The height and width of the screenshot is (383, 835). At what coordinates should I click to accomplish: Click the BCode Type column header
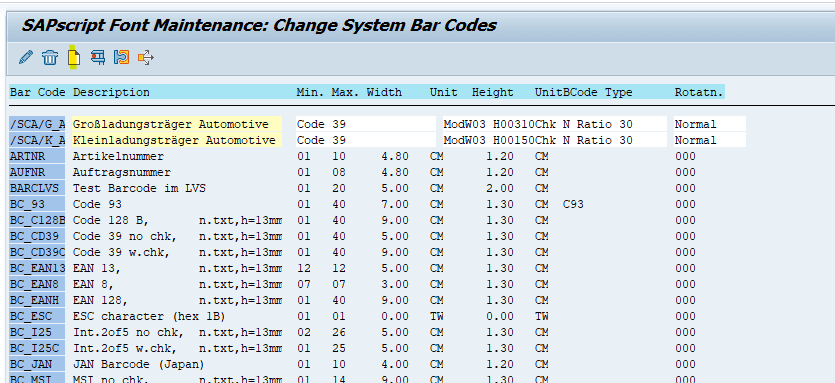click(x=598, y=92)
